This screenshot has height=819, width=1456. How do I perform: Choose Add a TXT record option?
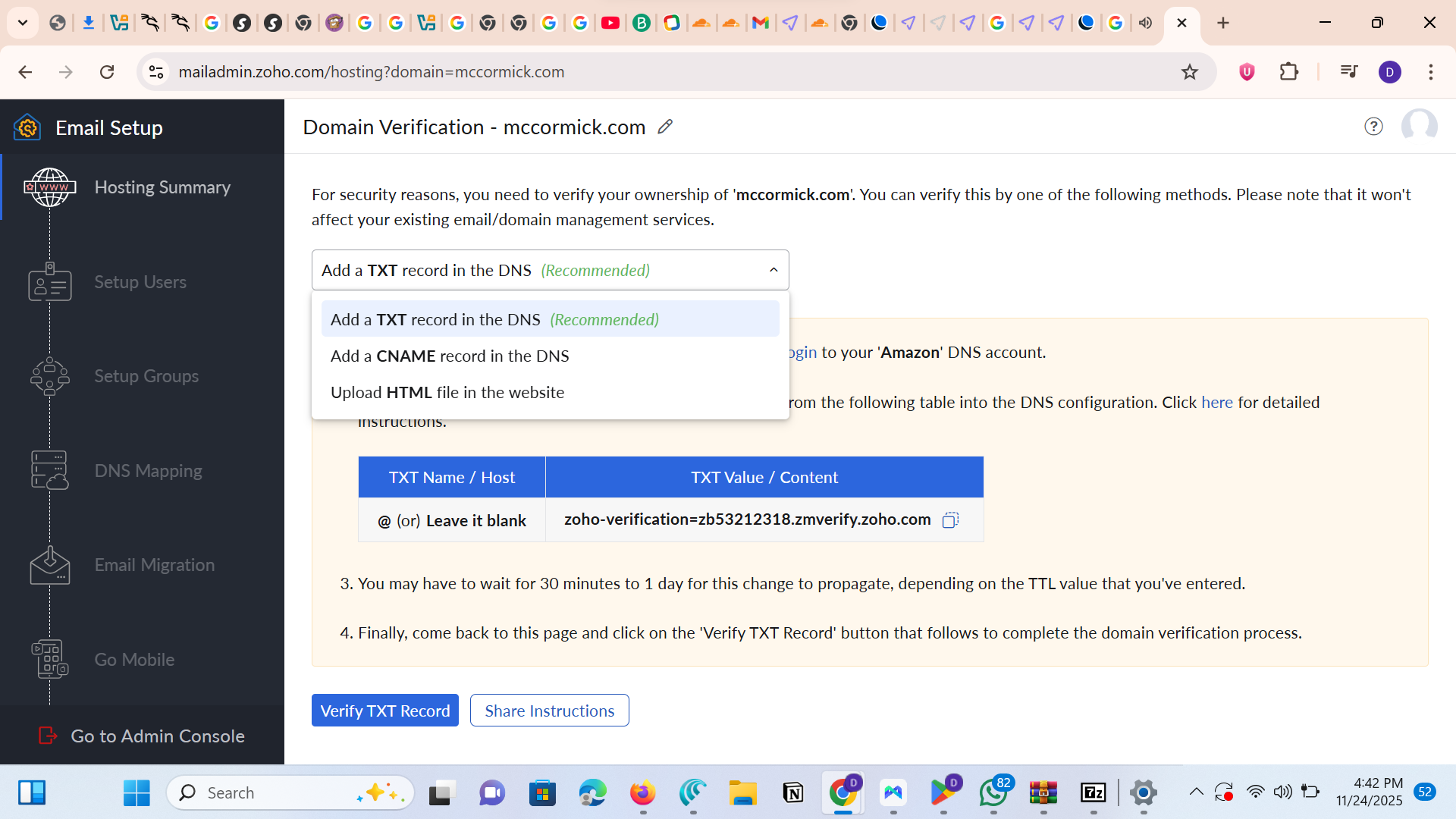[x=551, y=319]
